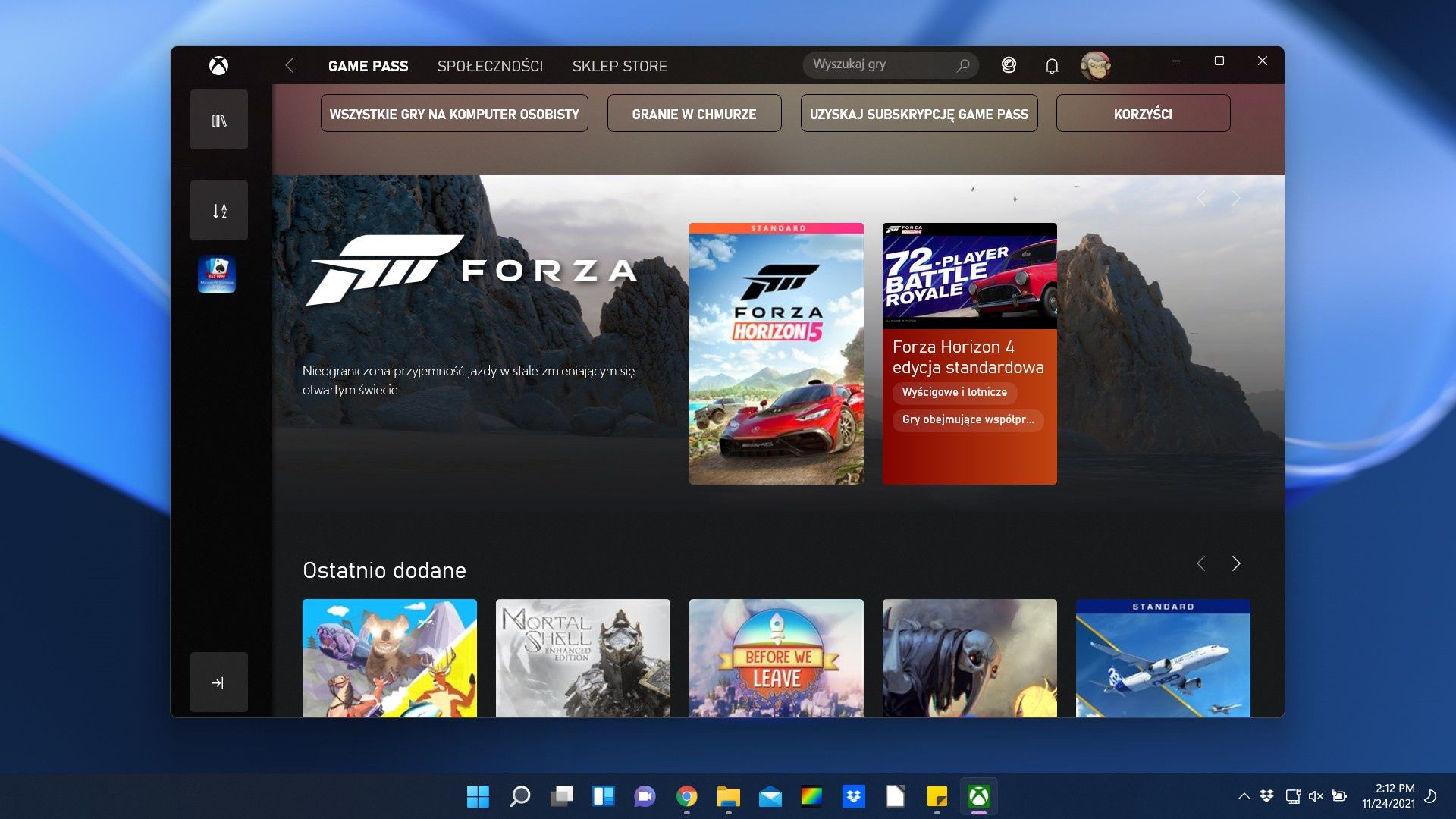
Task: Open the My Library sidebar icon
Action: coord(219,120)
